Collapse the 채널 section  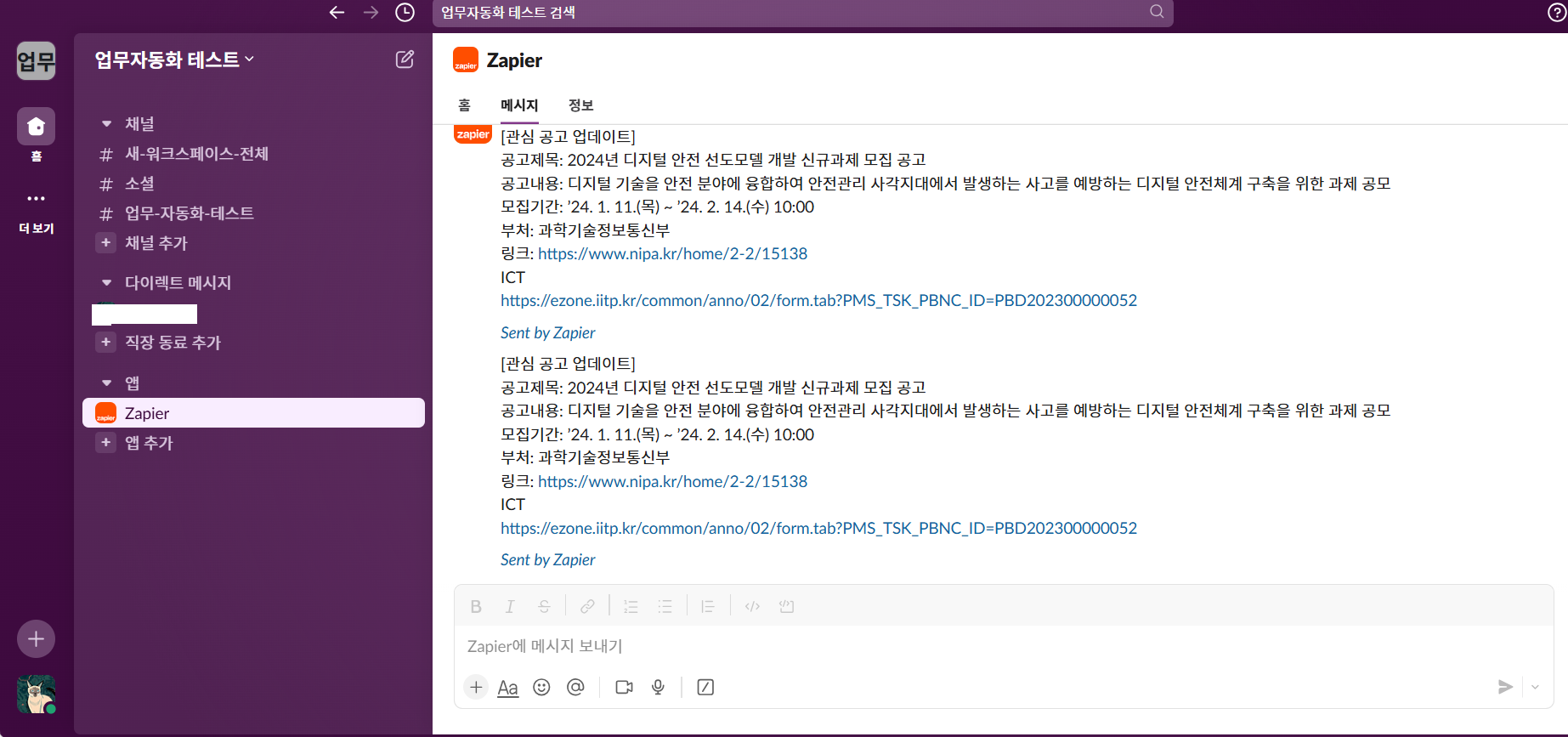tap(106, 123)
